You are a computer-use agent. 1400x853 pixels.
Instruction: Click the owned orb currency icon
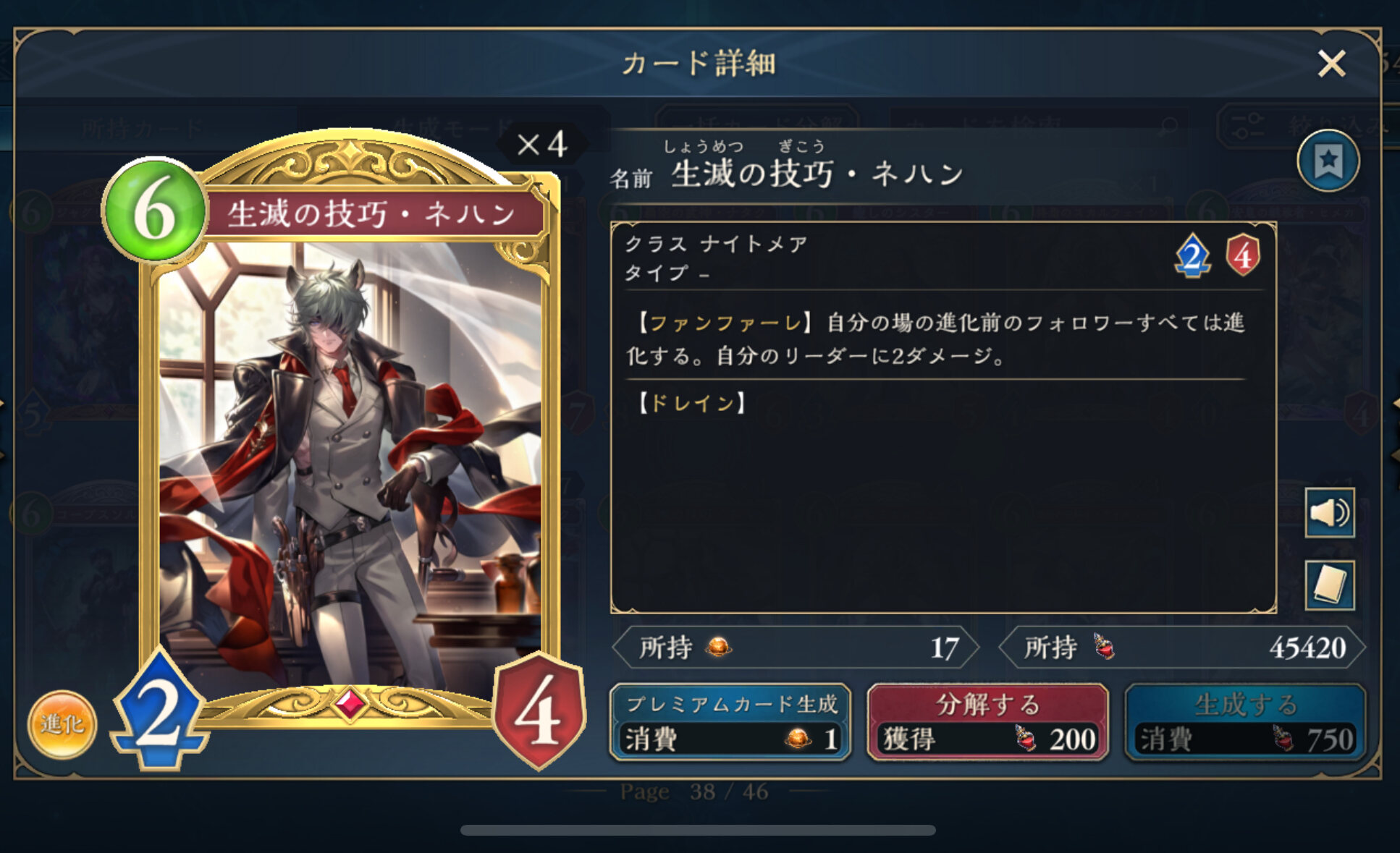point(718,647)
